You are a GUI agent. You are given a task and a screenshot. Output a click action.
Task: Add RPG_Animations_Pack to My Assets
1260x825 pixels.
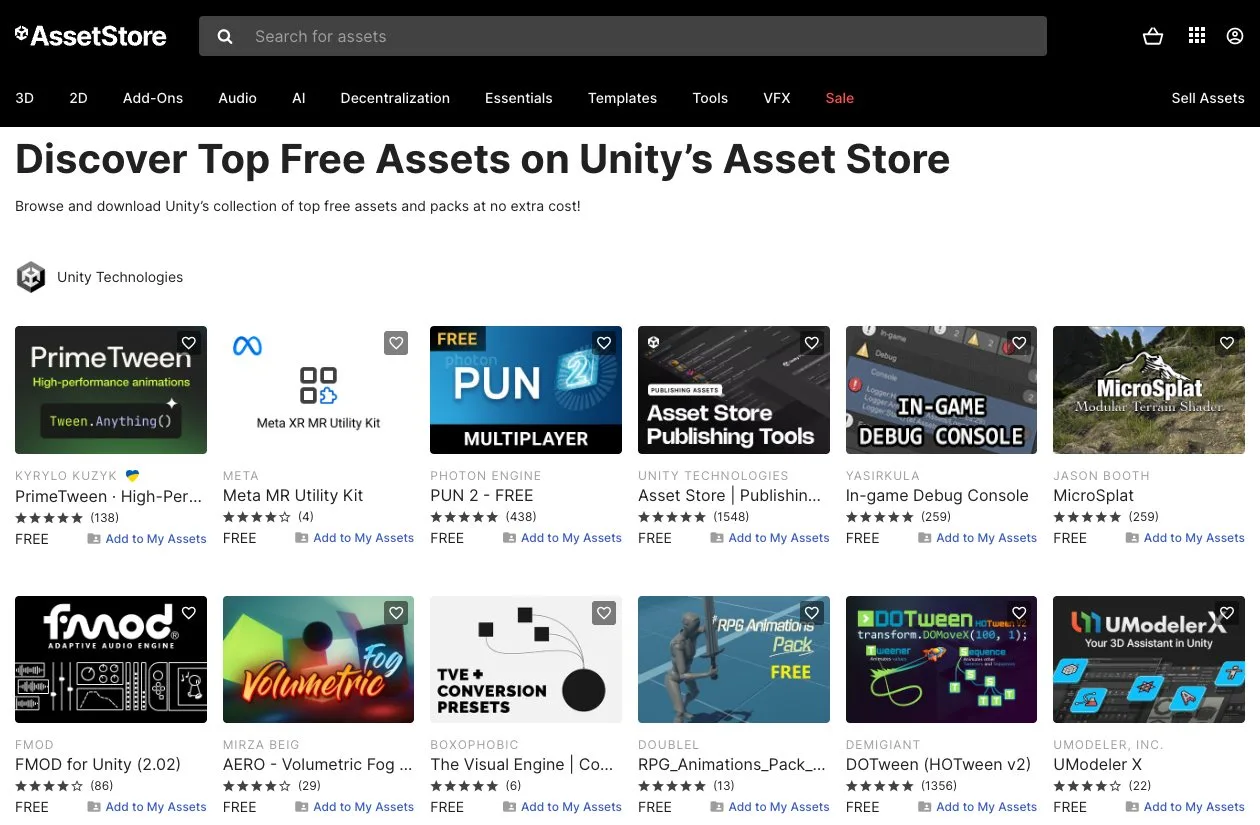click(770, 807)
